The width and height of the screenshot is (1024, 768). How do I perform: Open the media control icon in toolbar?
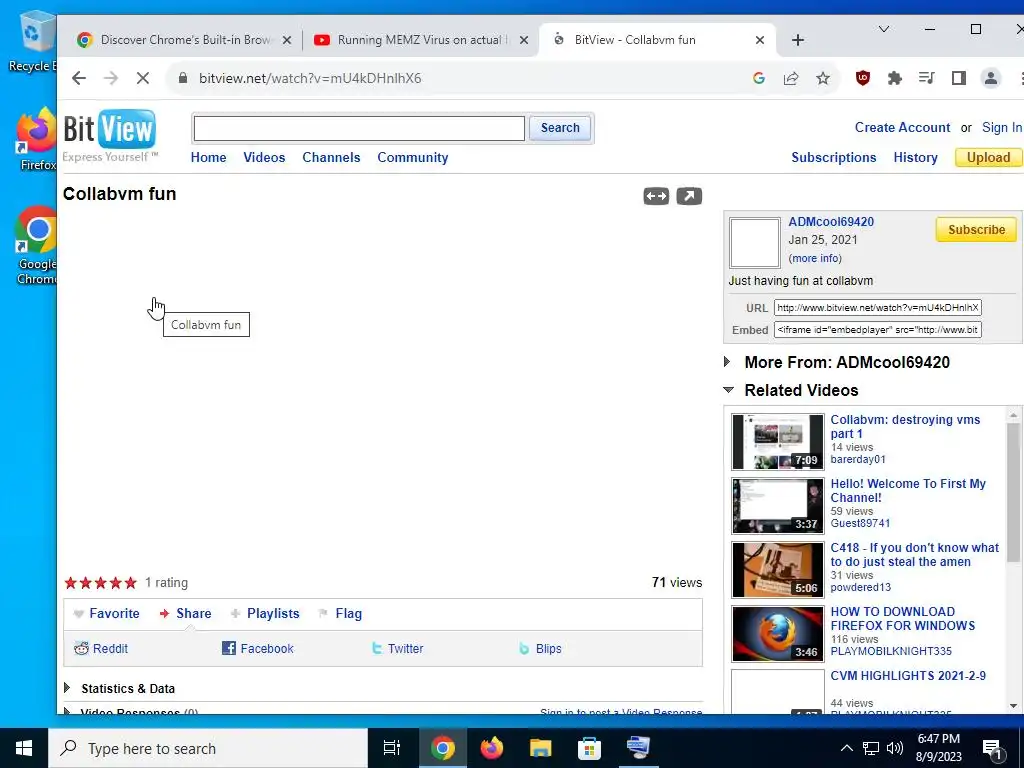(x=926, y=78)
